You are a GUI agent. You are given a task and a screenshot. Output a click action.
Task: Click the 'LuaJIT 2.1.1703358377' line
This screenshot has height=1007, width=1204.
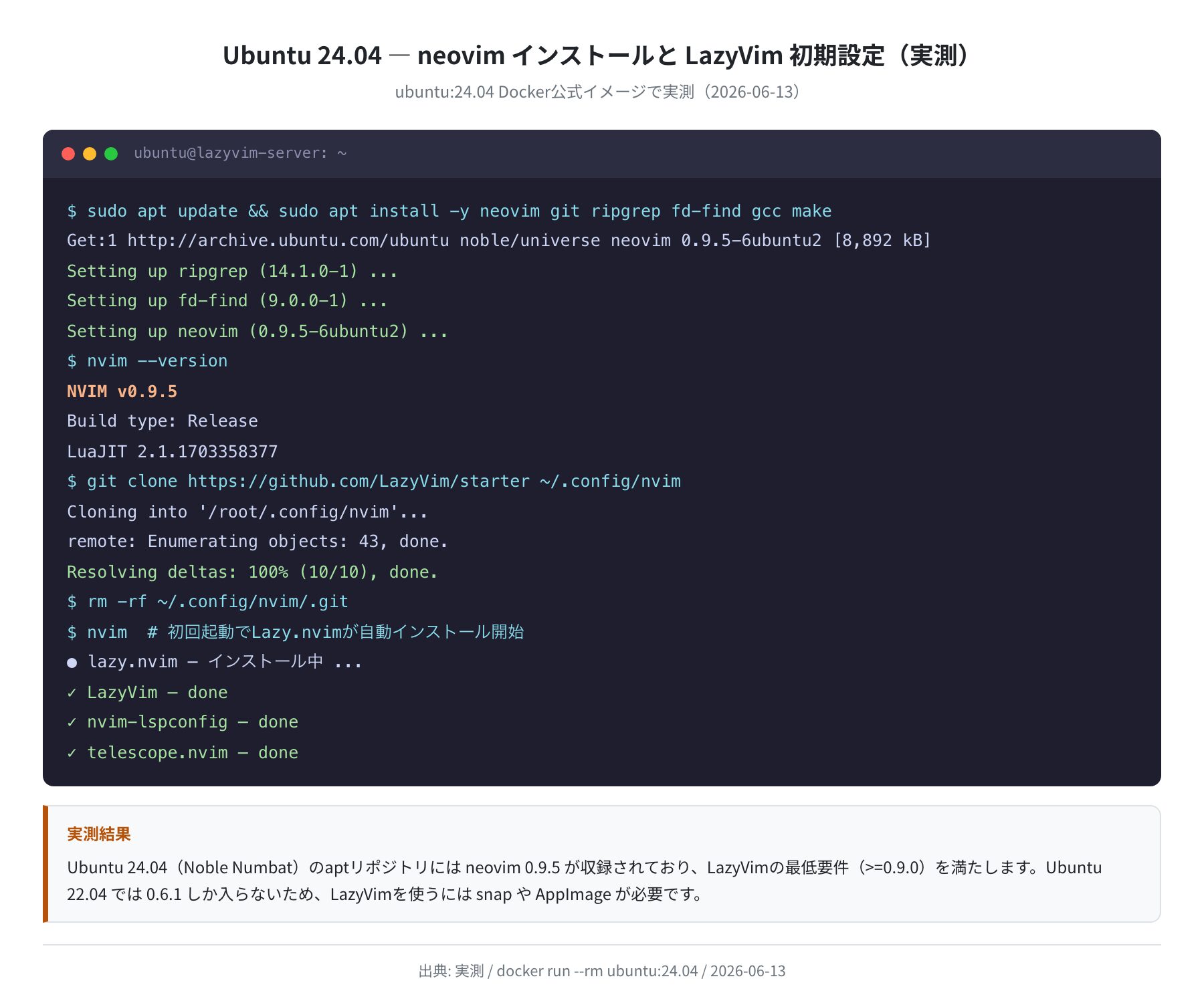click(x=173, y=451)
